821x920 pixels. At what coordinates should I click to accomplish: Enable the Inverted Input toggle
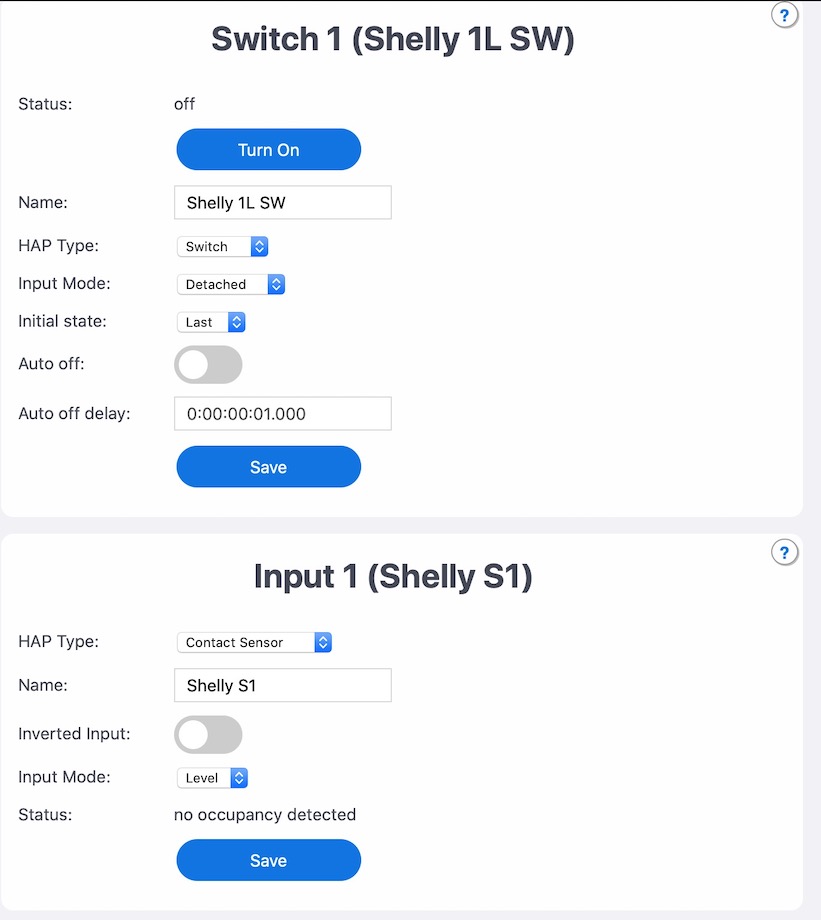207,734
